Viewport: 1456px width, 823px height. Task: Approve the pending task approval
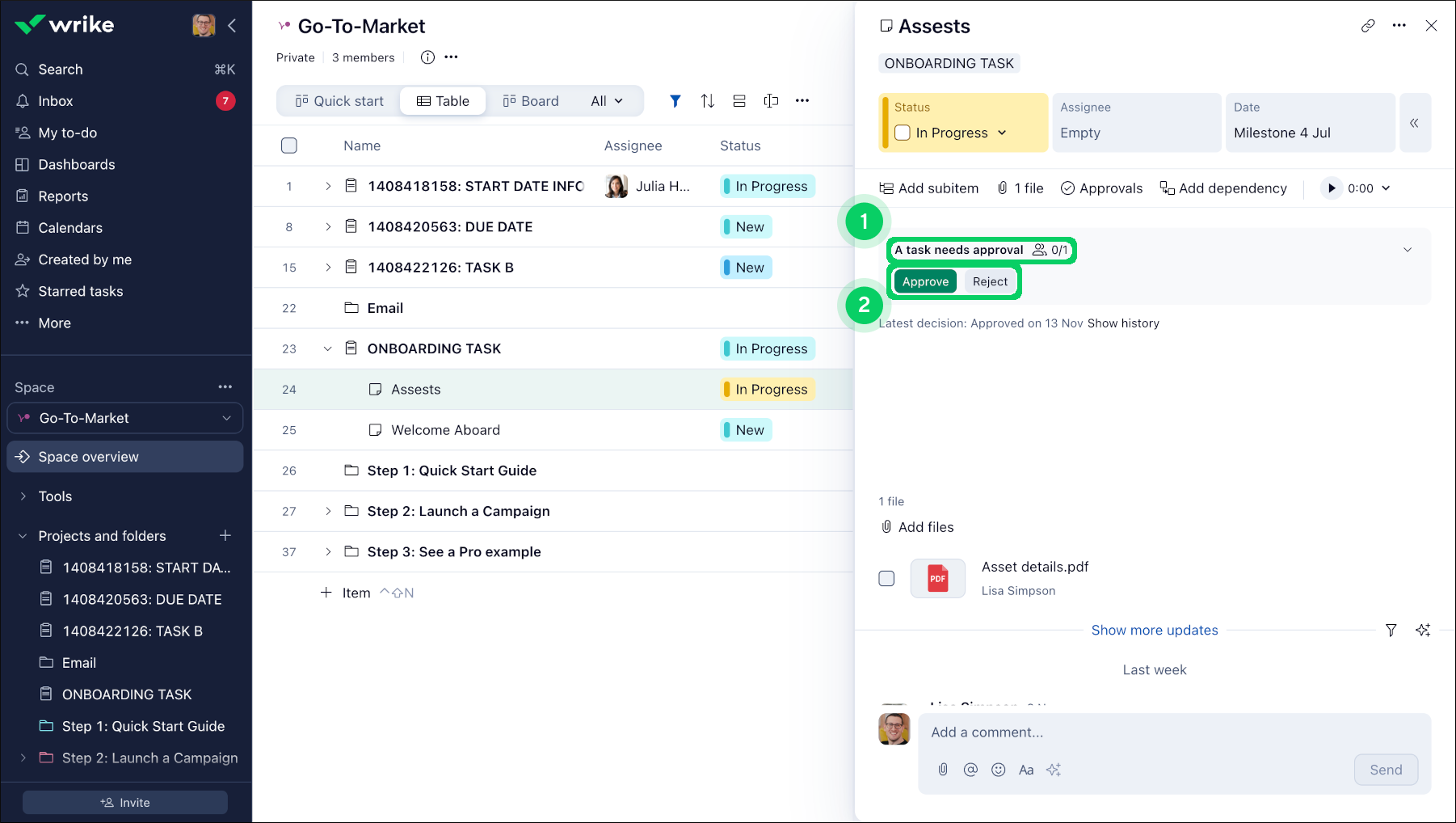point(924,281)
